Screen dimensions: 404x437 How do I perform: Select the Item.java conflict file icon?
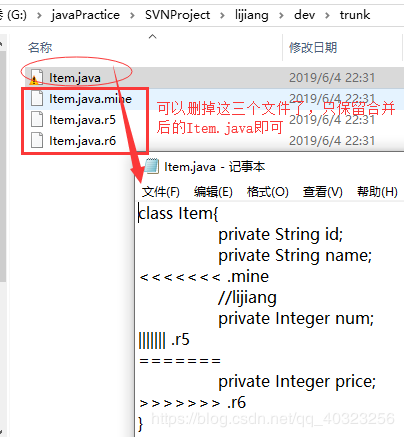36,77
